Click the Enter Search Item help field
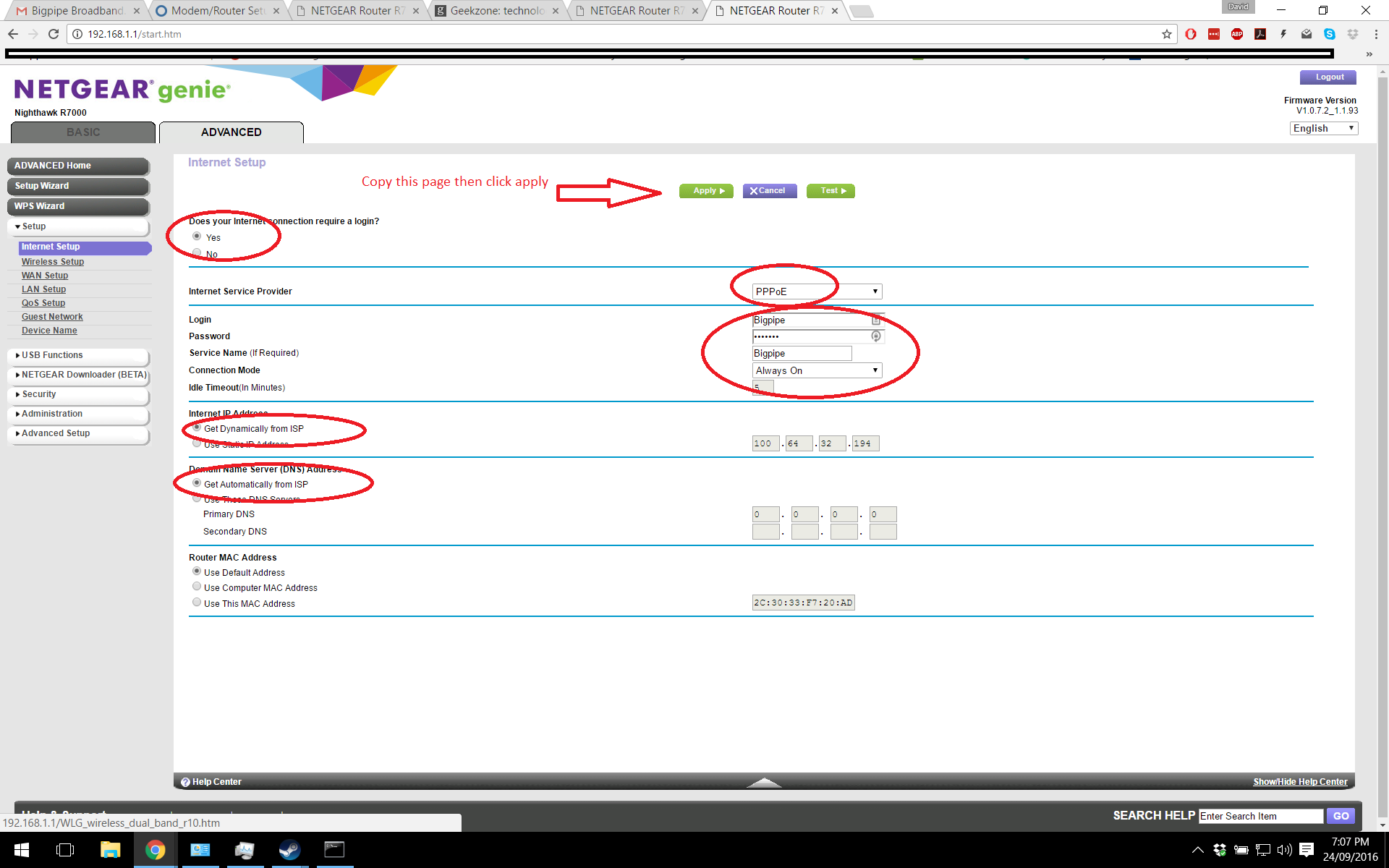 pyautogui.click(x=1261, y=816)
